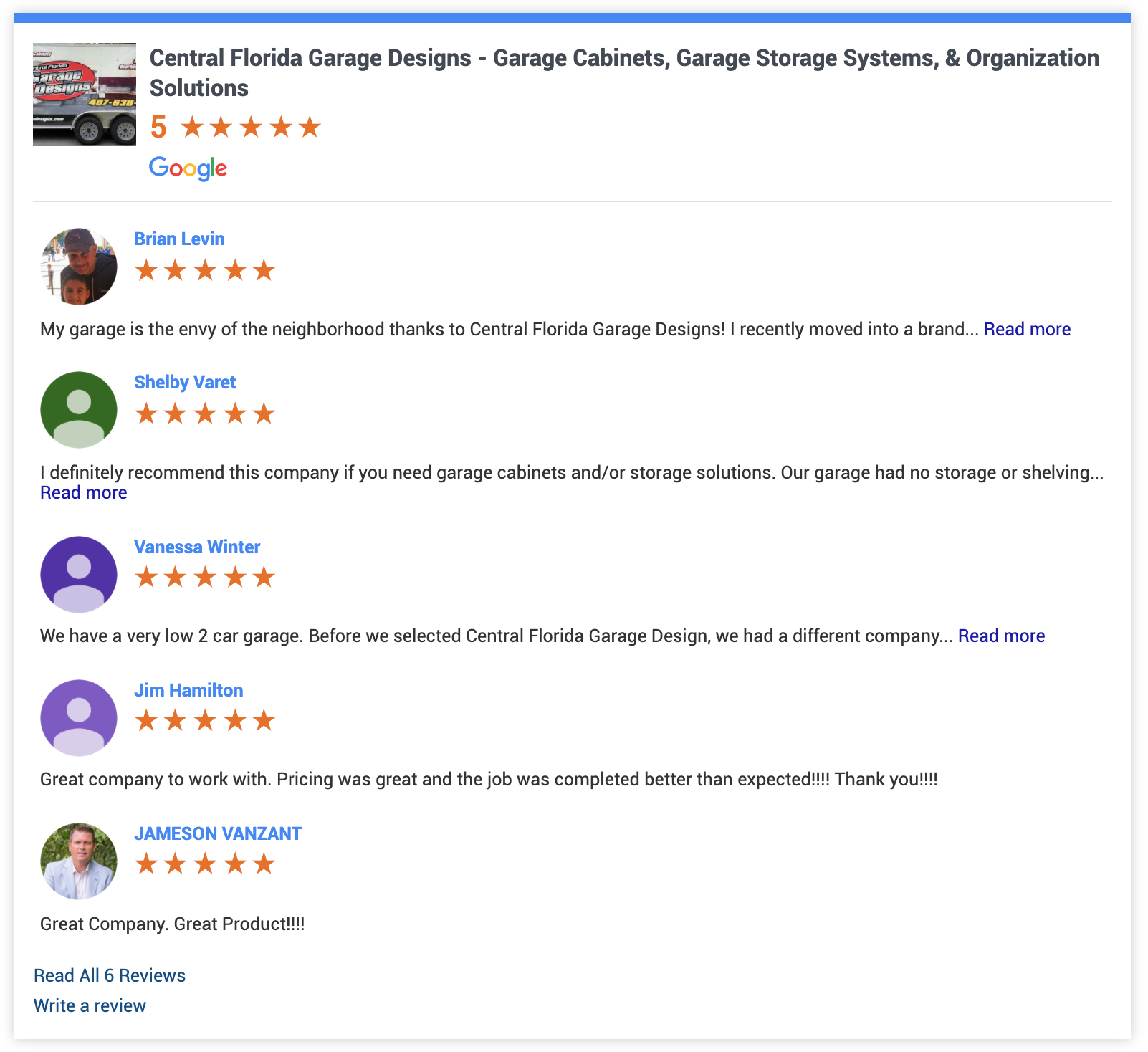Click Jim Hamilton's star rating row
This screenshot has width=1148, height=1052.
coord(205,721)
